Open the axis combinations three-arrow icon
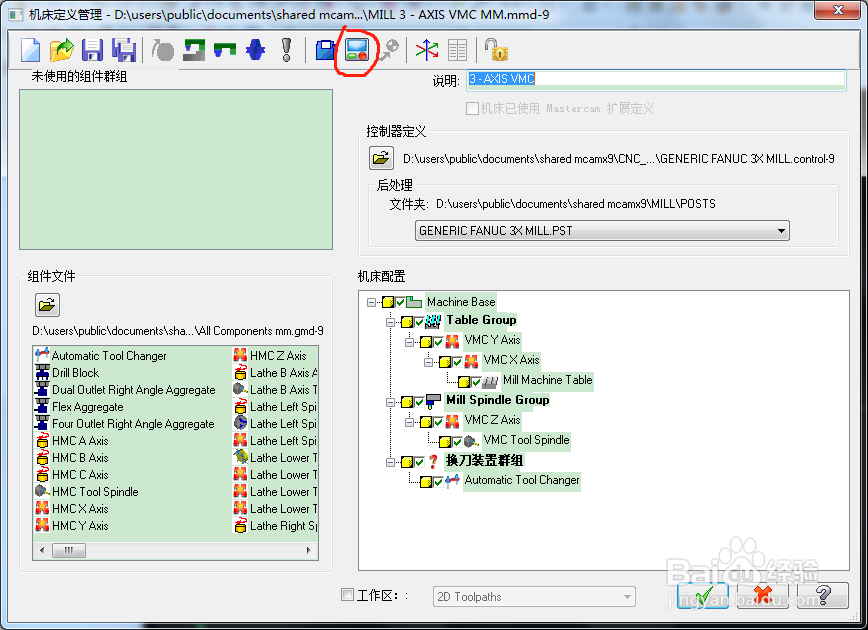This screenshot has height=630, width=868. point(427,50)
